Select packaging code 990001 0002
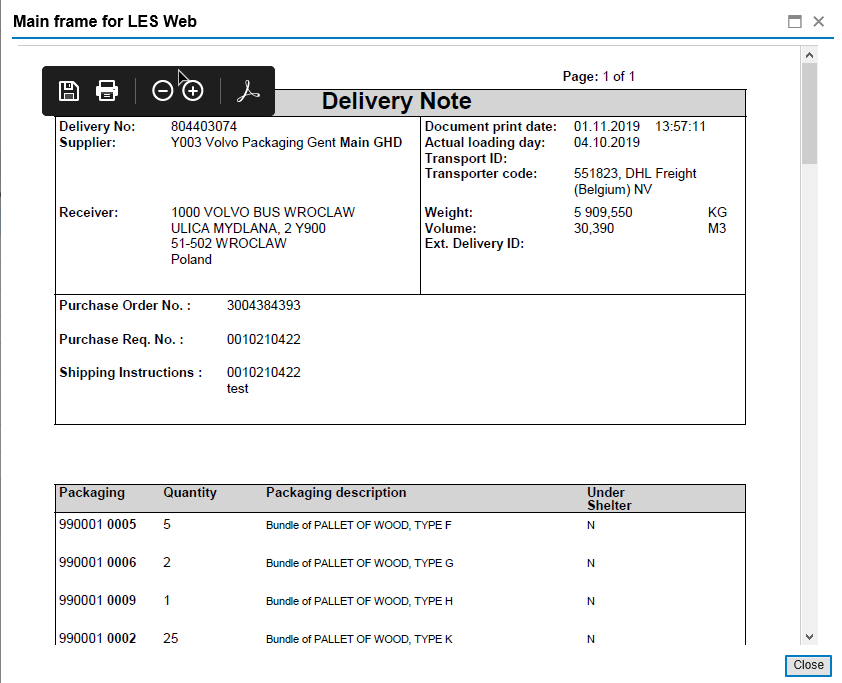 [x=98, y=638]
